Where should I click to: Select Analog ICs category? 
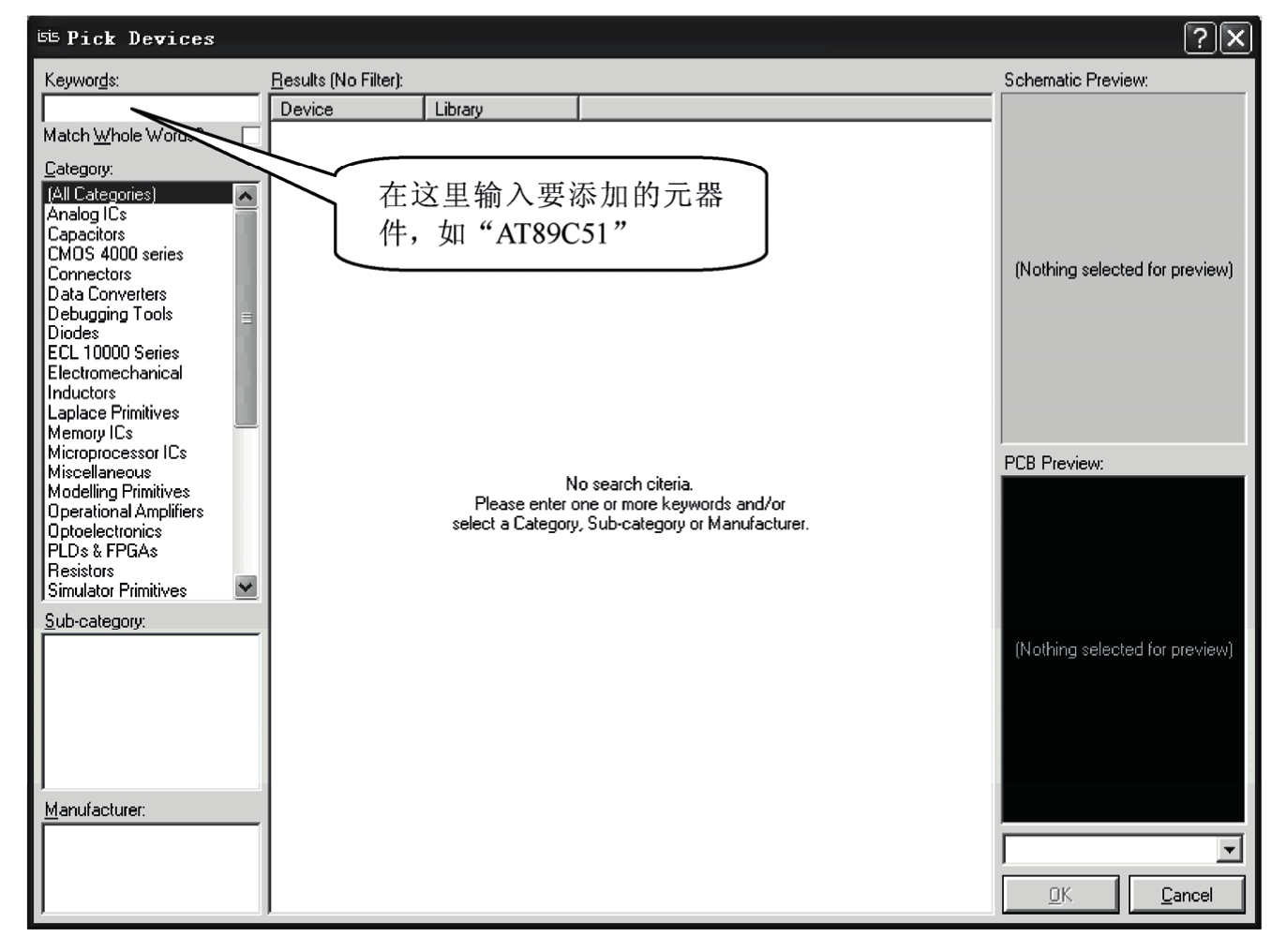pos(87,215)
